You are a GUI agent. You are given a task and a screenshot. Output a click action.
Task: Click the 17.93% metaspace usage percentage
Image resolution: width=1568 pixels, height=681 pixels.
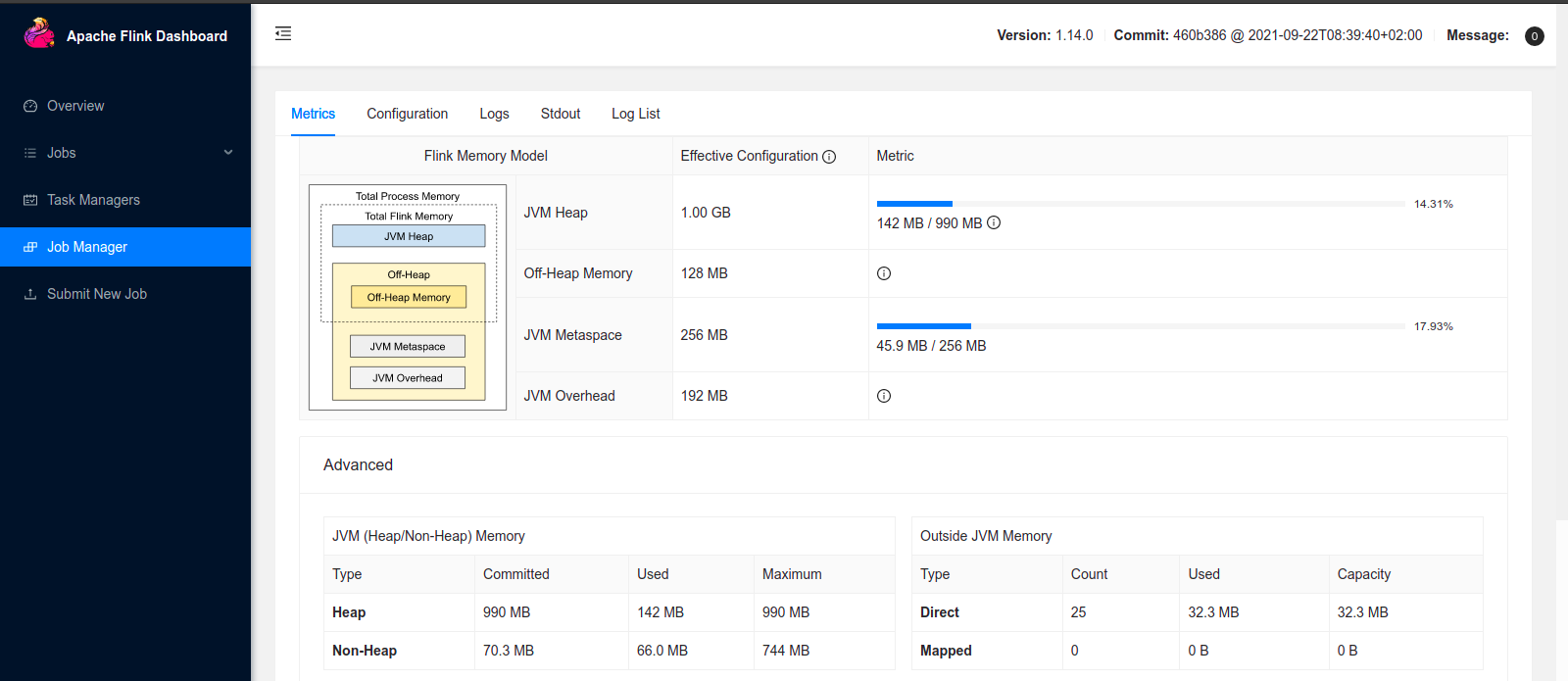(1434, 326)
